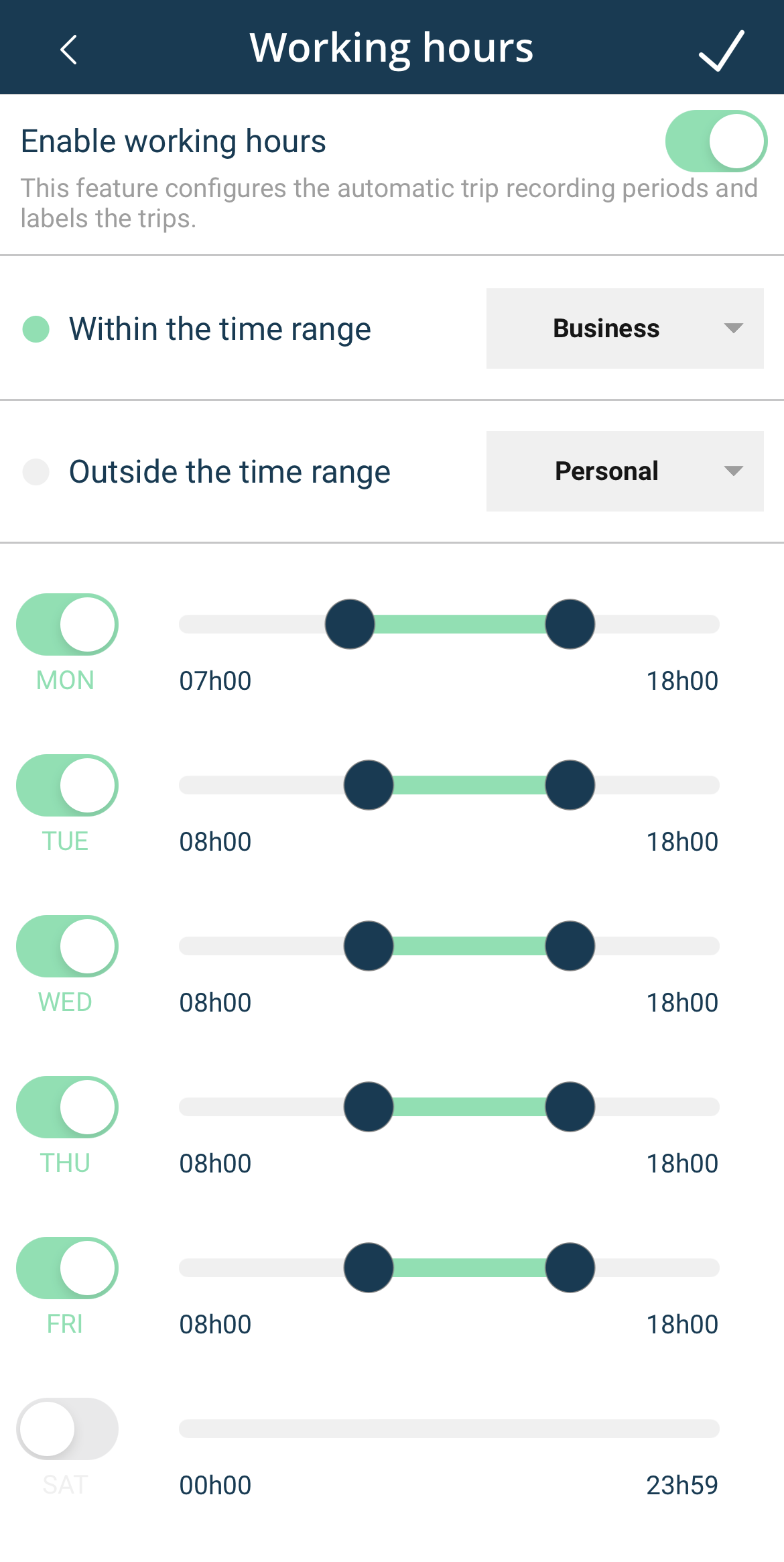The width and height of the screenshot is (784, 1562).
Task: Click the Thursday start time slider handle
Action: tap(369, 1107)
